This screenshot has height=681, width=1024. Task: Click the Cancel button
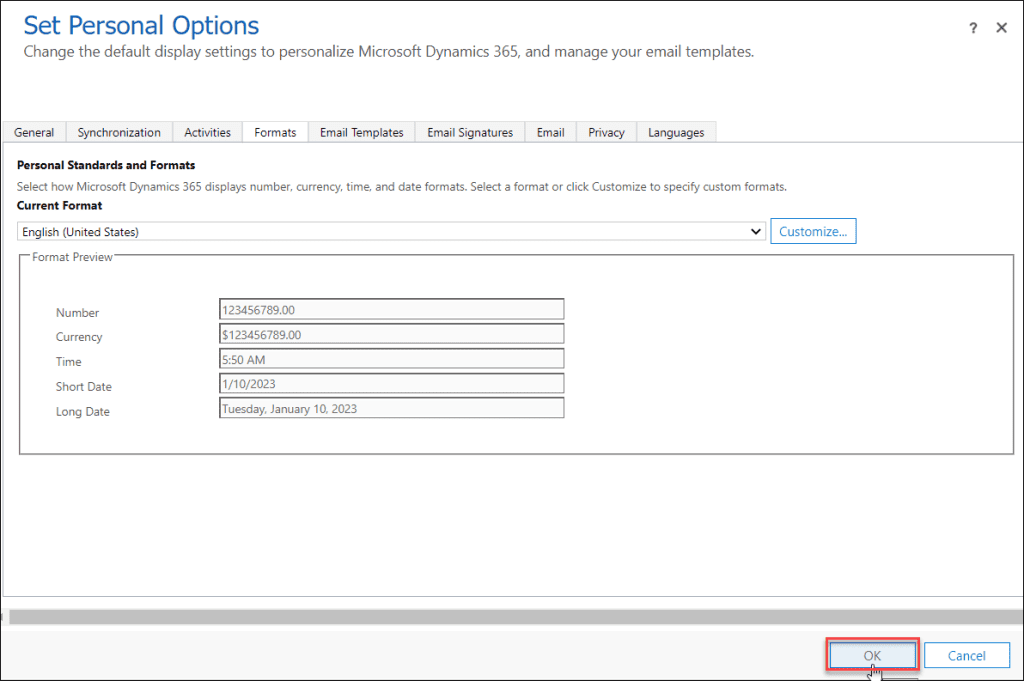[967, 655]
